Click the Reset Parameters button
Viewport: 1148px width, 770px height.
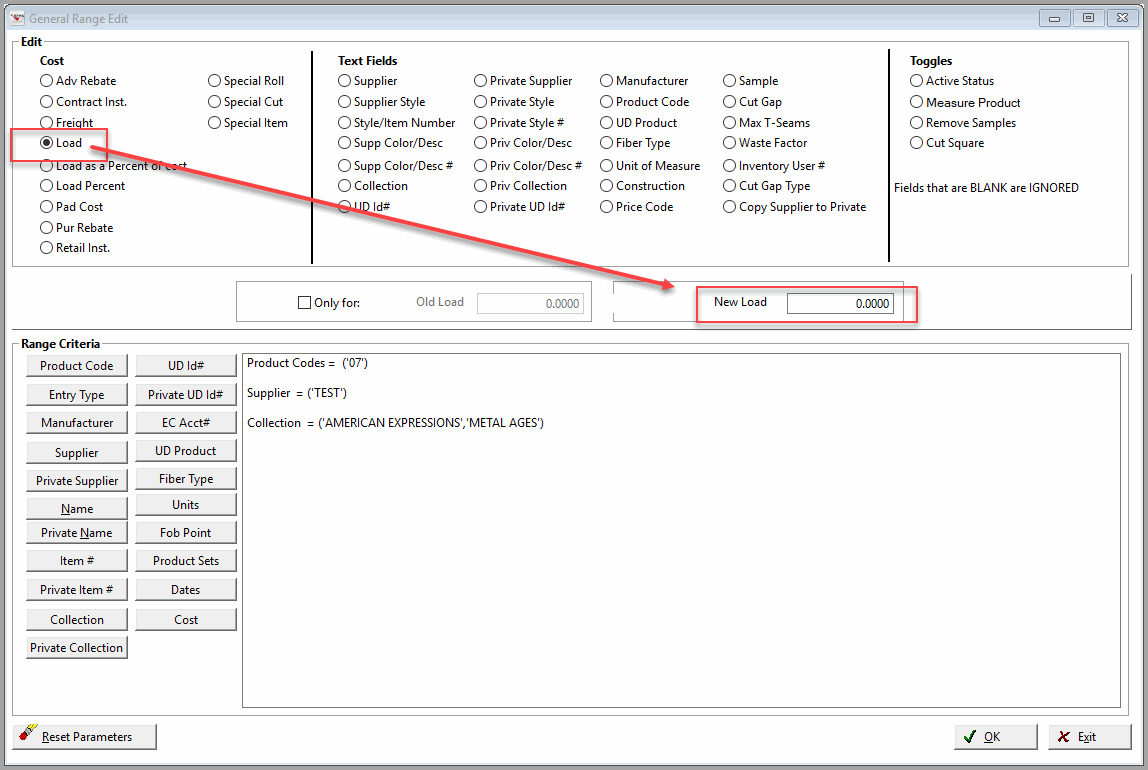pyautogui.click(x=84, y=737)
